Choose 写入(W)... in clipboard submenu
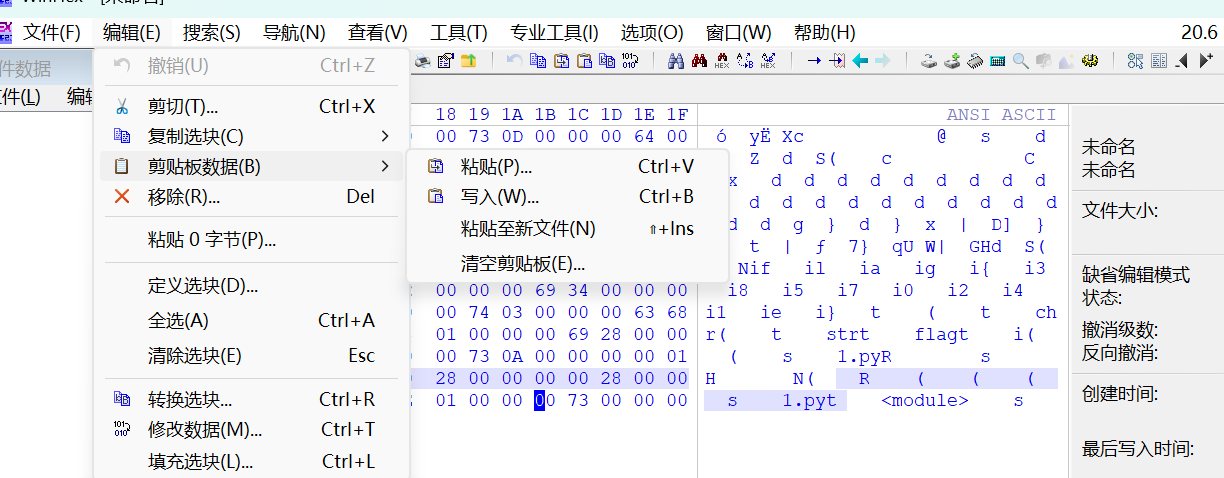1224x478 pixels. 567,197
